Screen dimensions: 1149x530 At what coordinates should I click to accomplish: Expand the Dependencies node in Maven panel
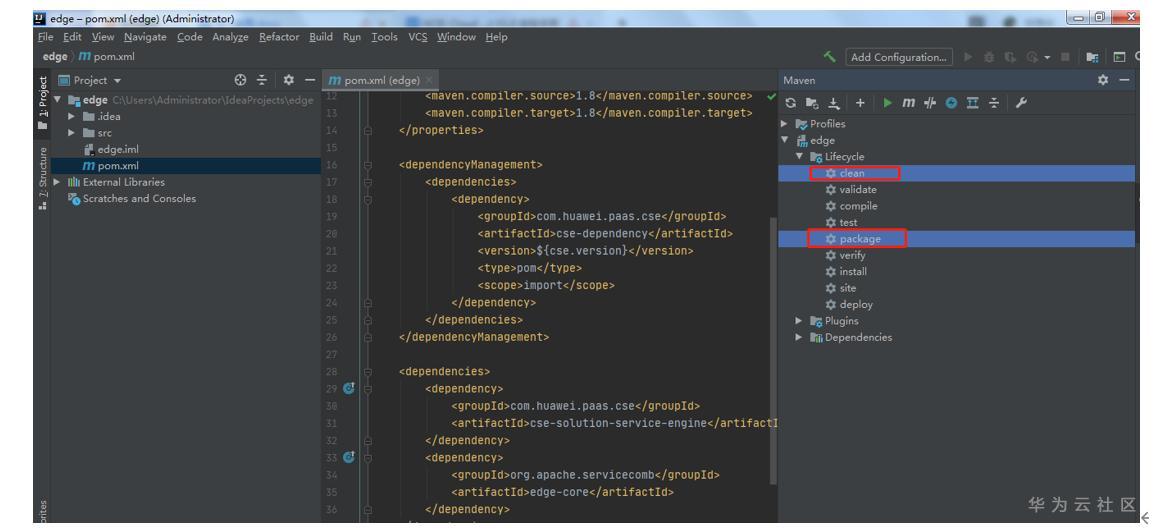(799, 337)
